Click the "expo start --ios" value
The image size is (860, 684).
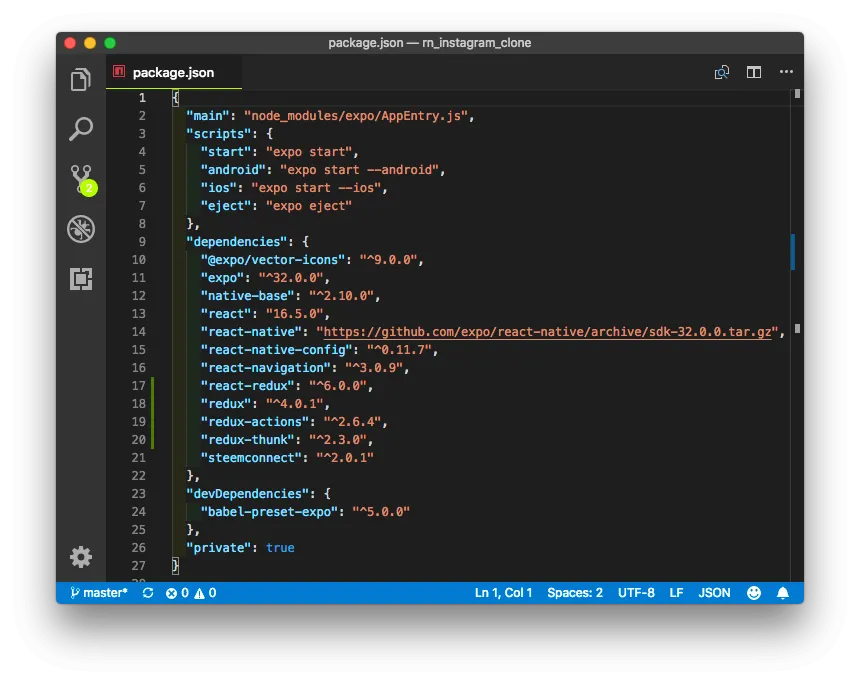316,188
